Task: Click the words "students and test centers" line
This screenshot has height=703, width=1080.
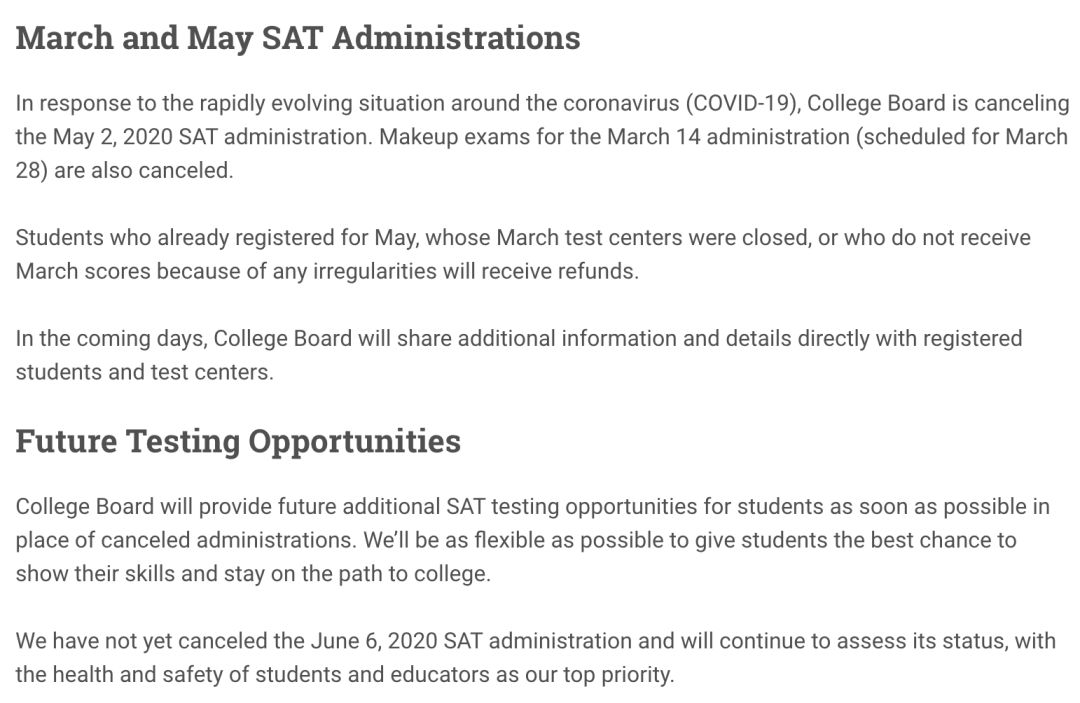Action: pyautogui.click(x=144, y=372)
